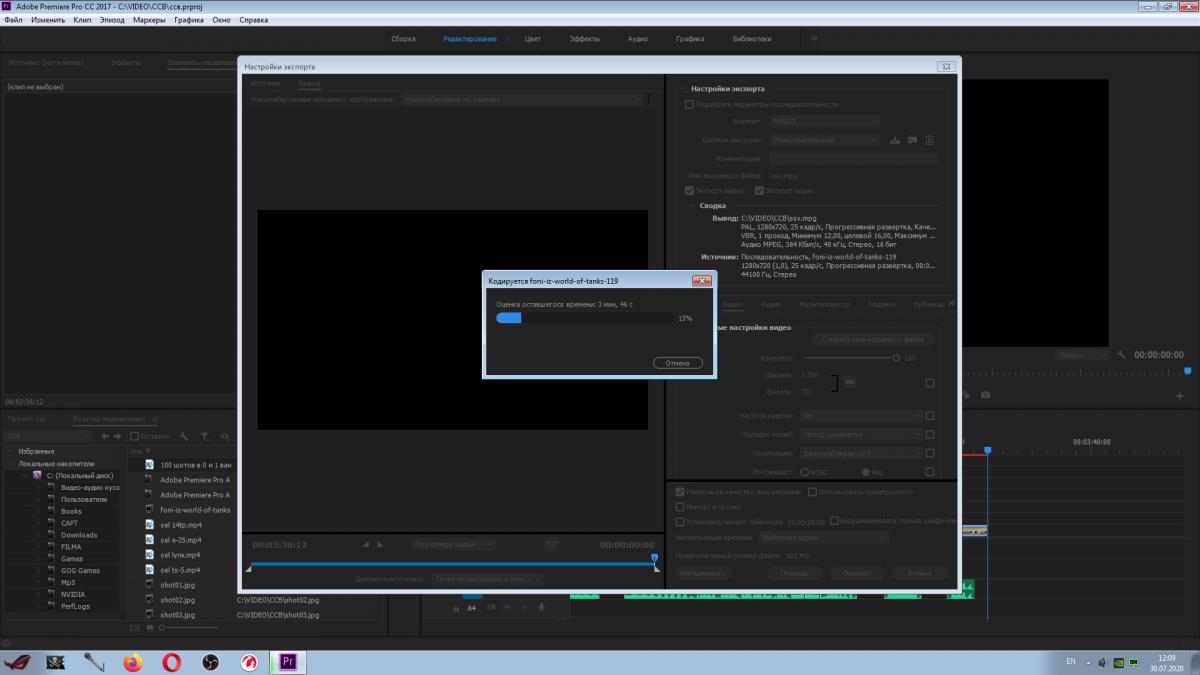Delete the export preset trash icon
Screen dimensions: 1200x675
929,140
